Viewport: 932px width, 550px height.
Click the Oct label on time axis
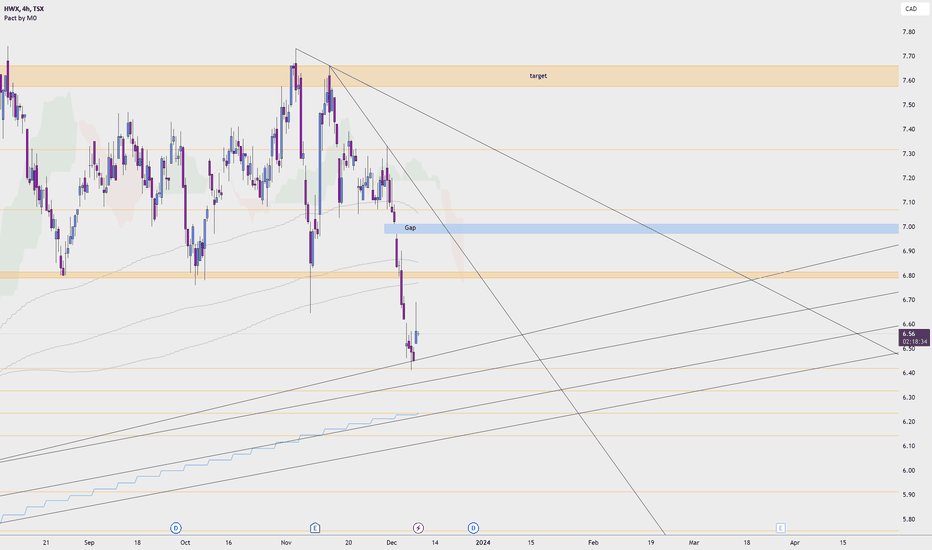pos(185,543)
